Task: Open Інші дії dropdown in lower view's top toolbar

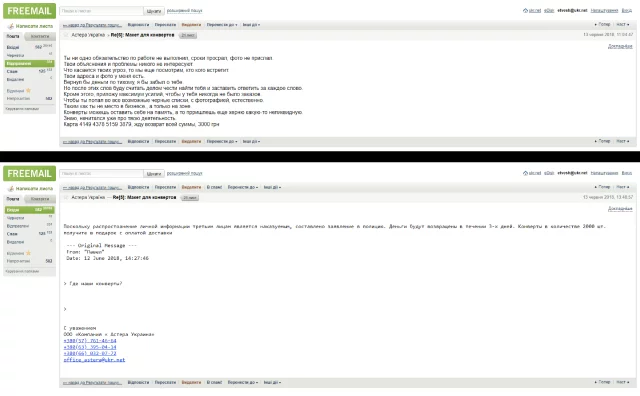Action: 272,187
